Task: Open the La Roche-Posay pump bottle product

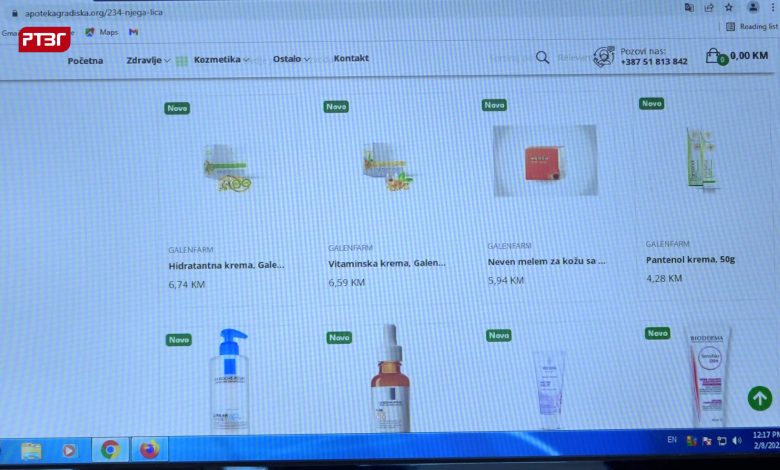Action: [230, 379]
